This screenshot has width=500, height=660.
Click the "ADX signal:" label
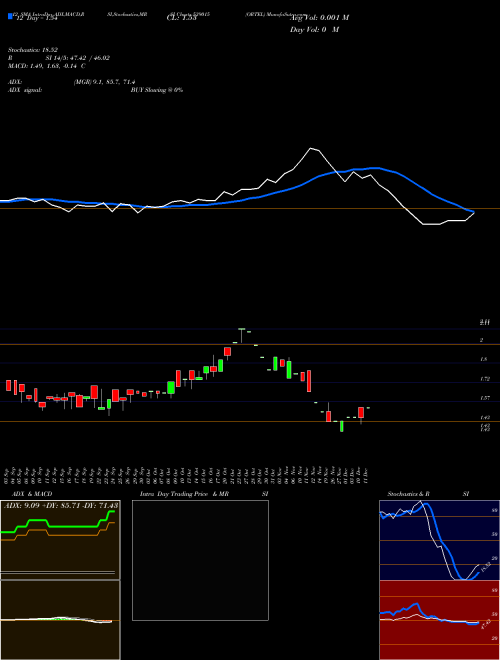(25, 90)
